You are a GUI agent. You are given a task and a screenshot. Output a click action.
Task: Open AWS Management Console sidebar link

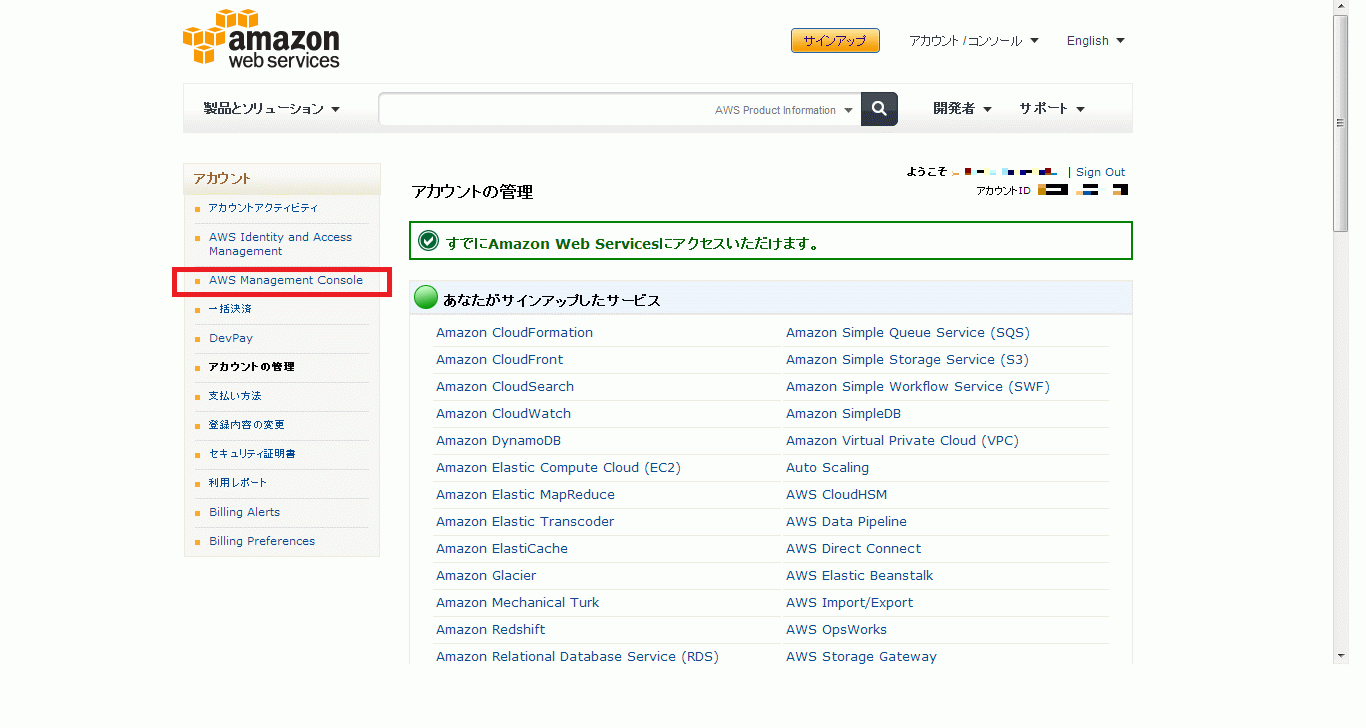286,280
